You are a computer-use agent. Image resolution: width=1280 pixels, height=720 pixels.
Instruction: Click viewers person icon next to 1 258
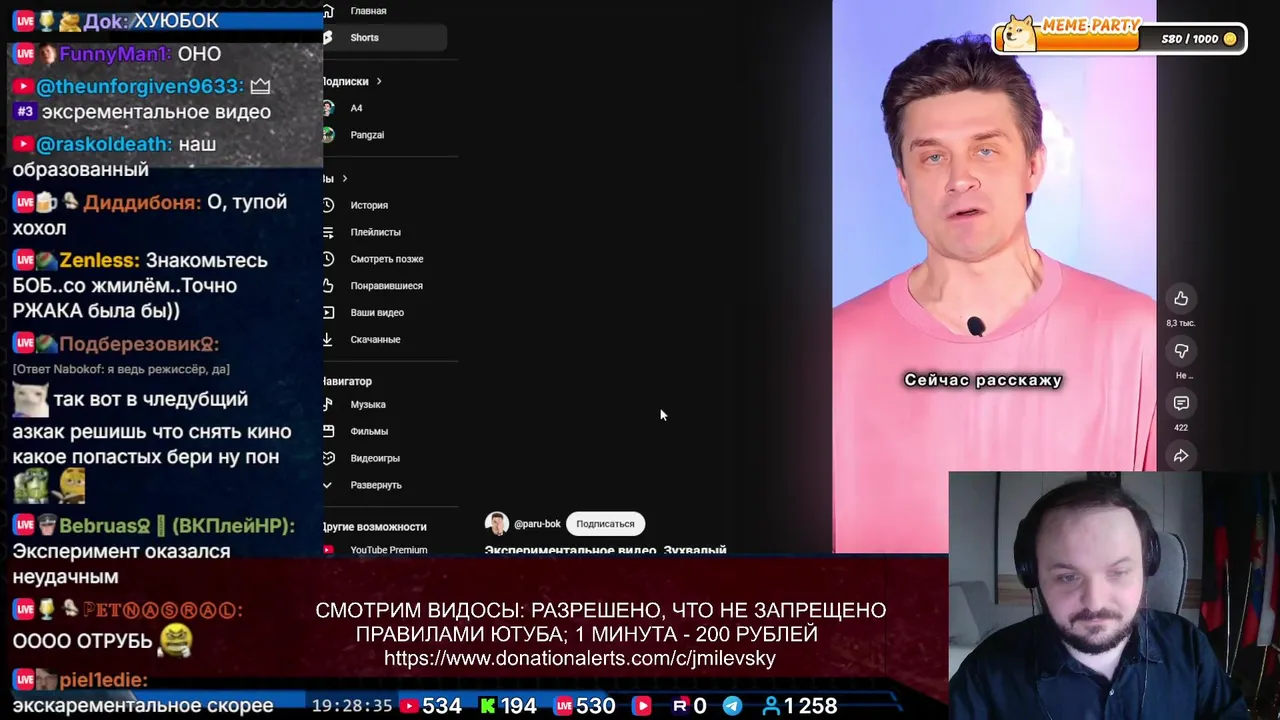[x=771, y=706]
